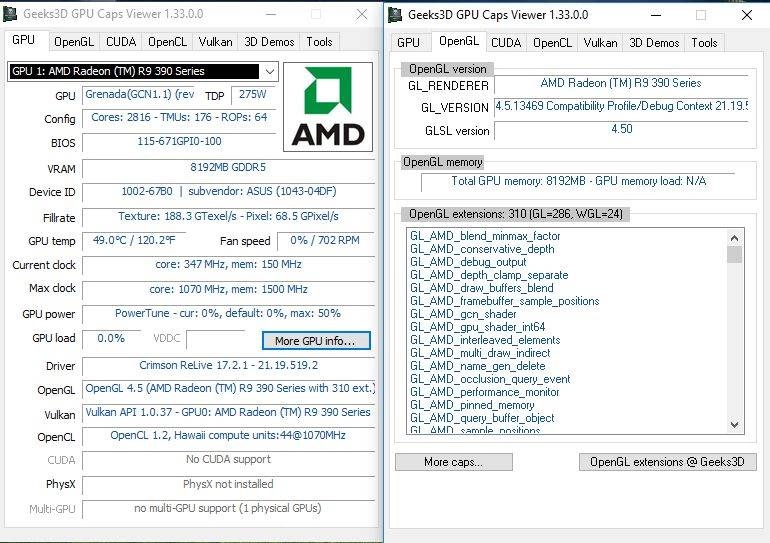This screenshot has height=543, width=770.
Task: Select GL_AMD_draw_buffers_blend extension
Action: click(482, 288)
